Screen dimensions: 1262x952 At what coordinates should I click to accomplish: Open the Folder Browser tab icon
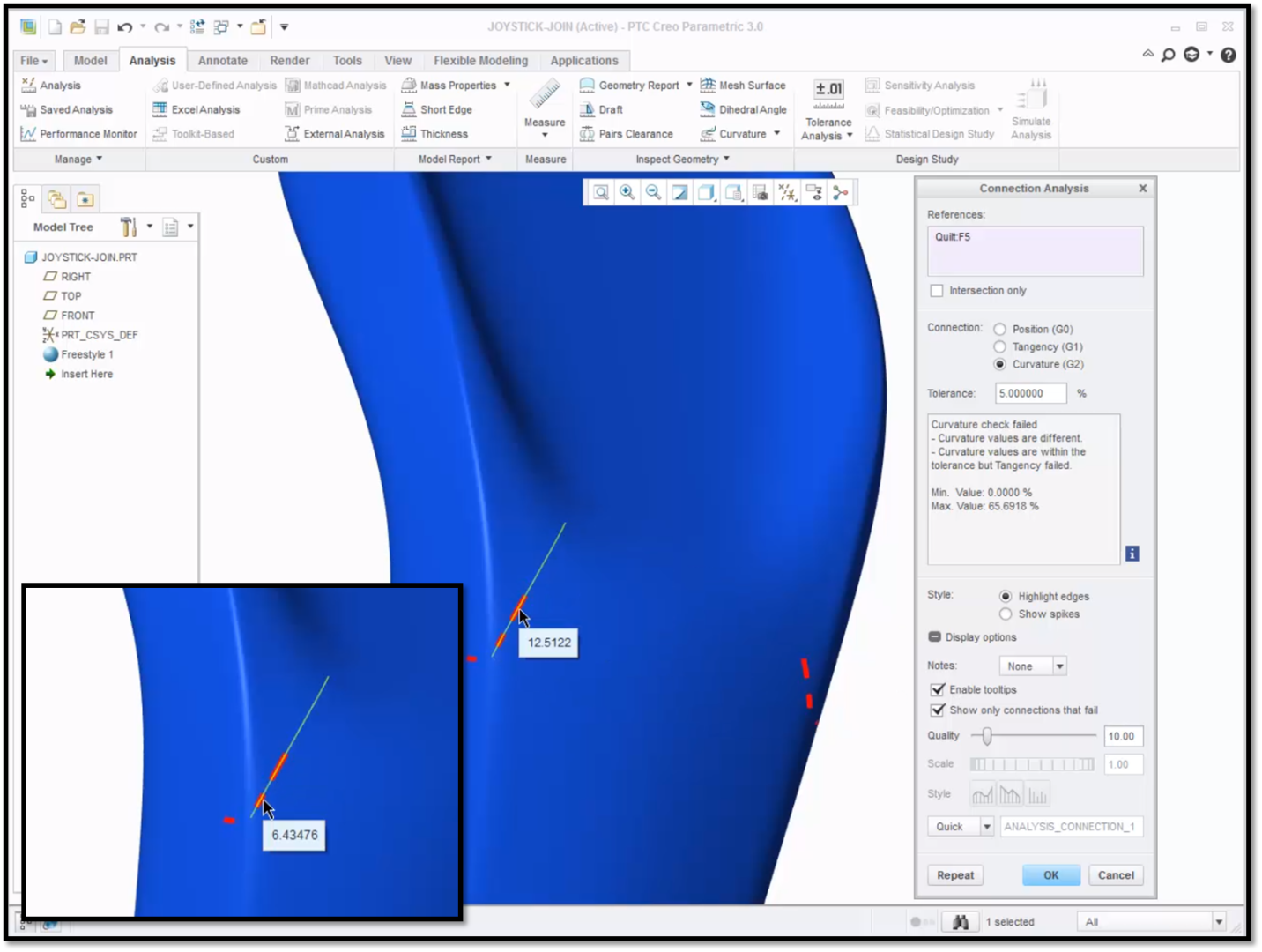57,199
